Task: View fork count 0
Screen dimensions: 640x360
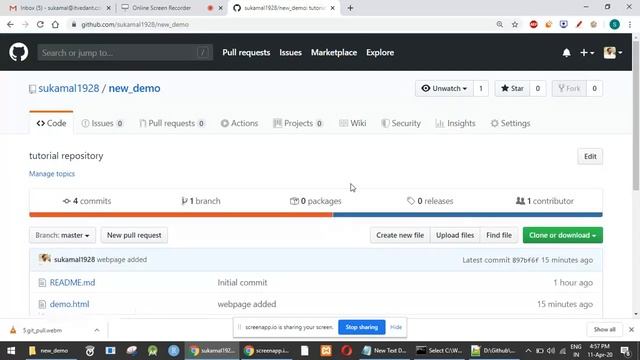Action: click(594, 89)
